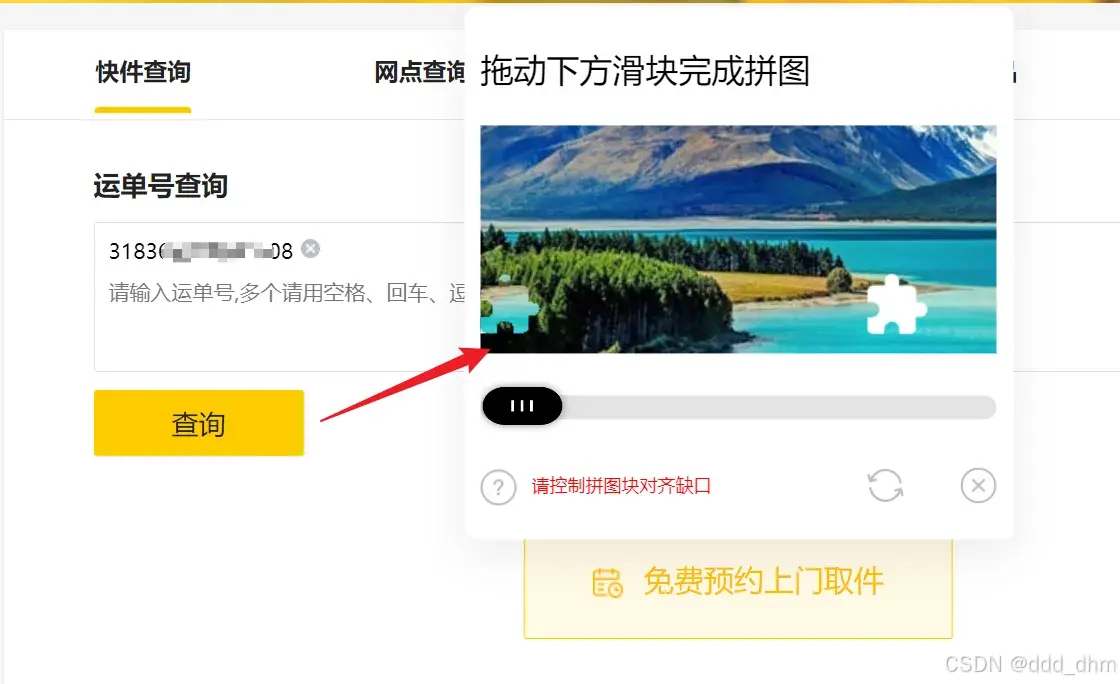This screenshot has width=1120, height=684.
Task: Click the red 请控制拼图块对齐缺口 message
Action: [621, 486]
